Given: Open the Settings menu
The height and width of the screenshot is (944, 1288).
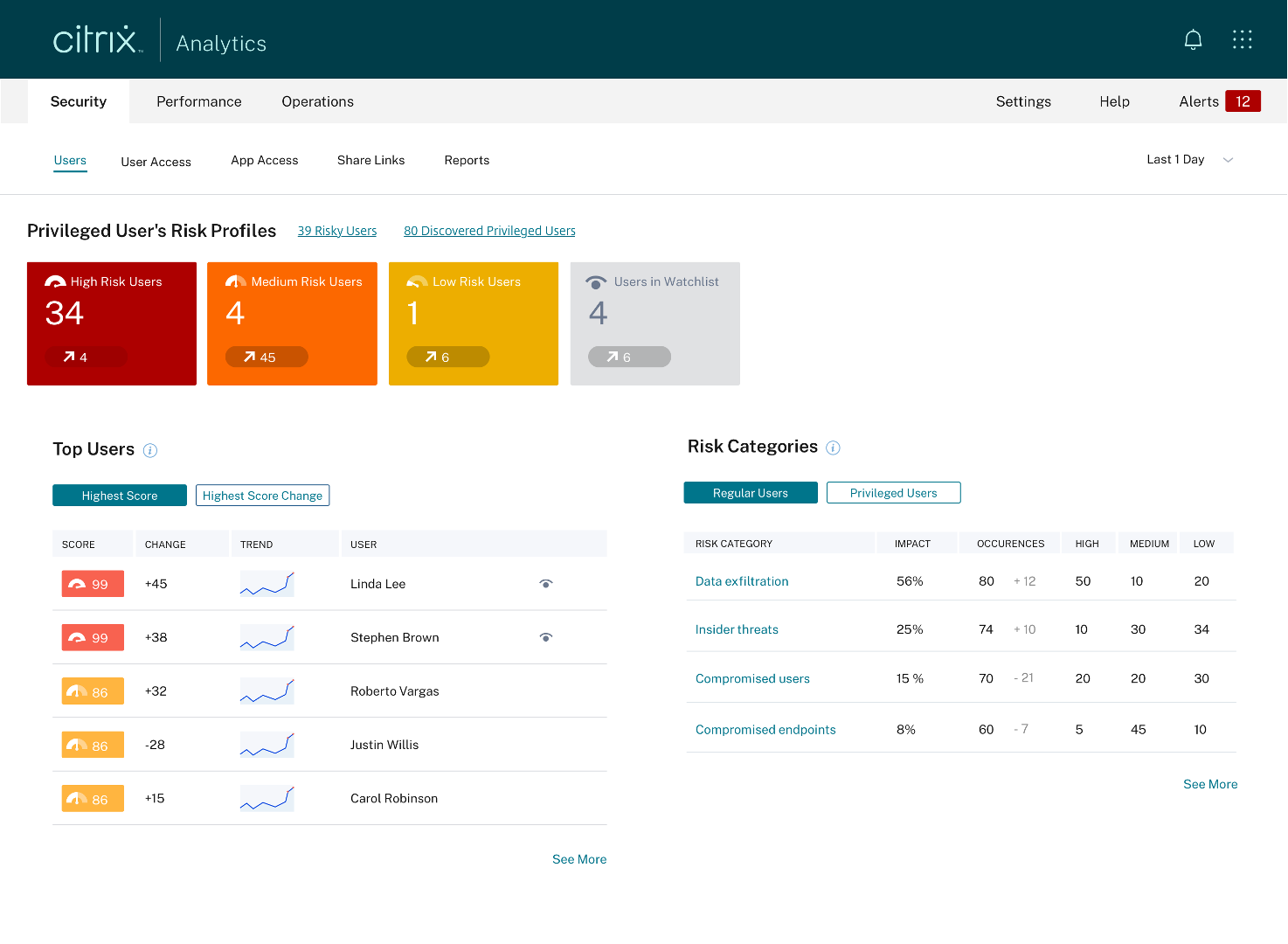Looking at the screenshot, I should coord(1023,101).
